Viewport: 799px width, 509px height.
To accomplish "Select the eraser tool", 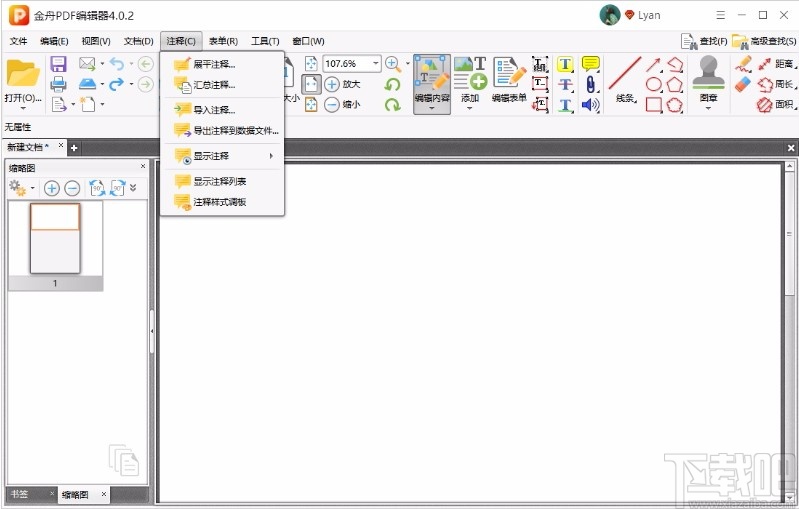I will 743,85.
